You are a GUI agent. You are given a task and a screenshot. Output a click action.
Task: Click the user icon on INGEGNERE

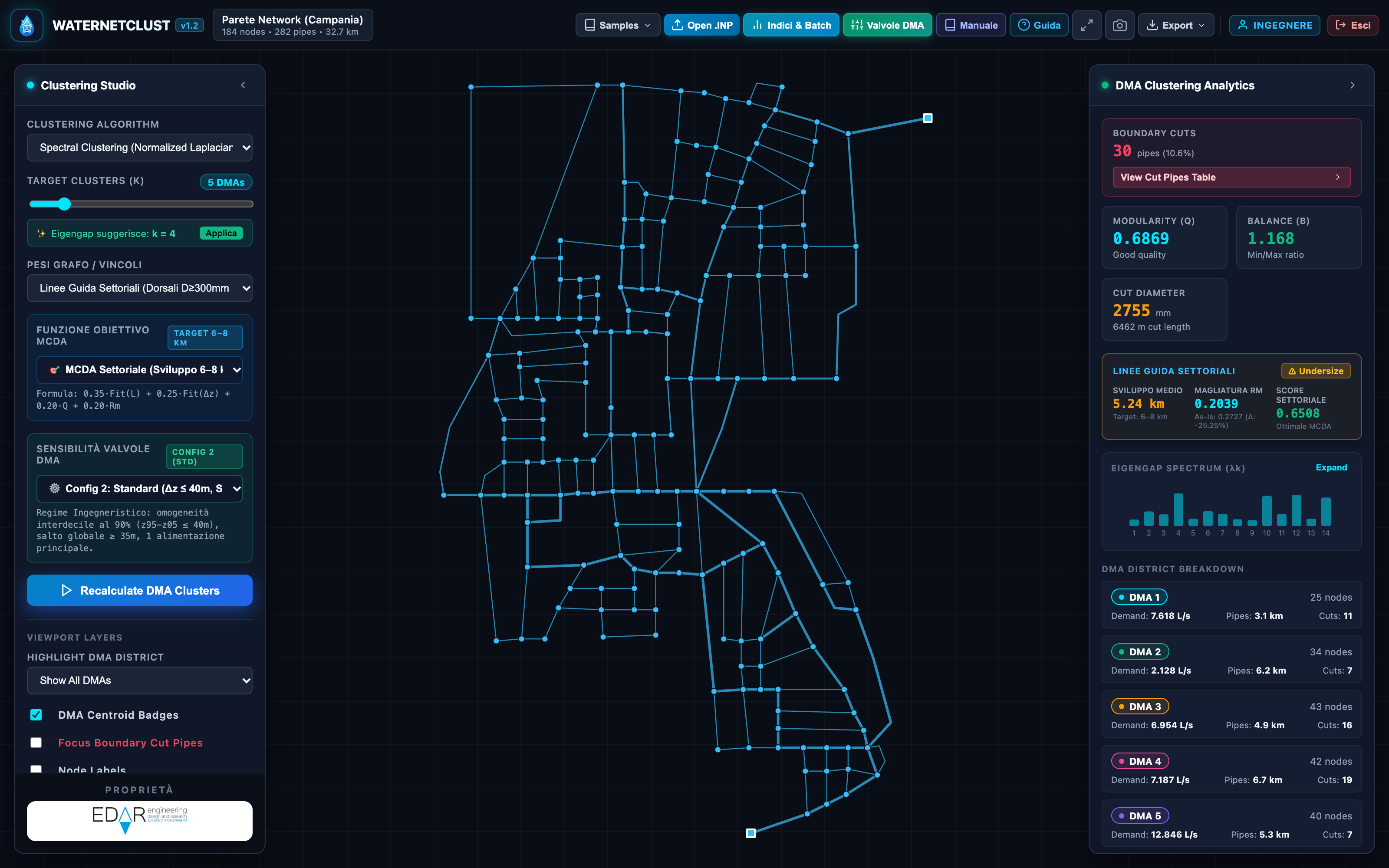pos(1243,25)
